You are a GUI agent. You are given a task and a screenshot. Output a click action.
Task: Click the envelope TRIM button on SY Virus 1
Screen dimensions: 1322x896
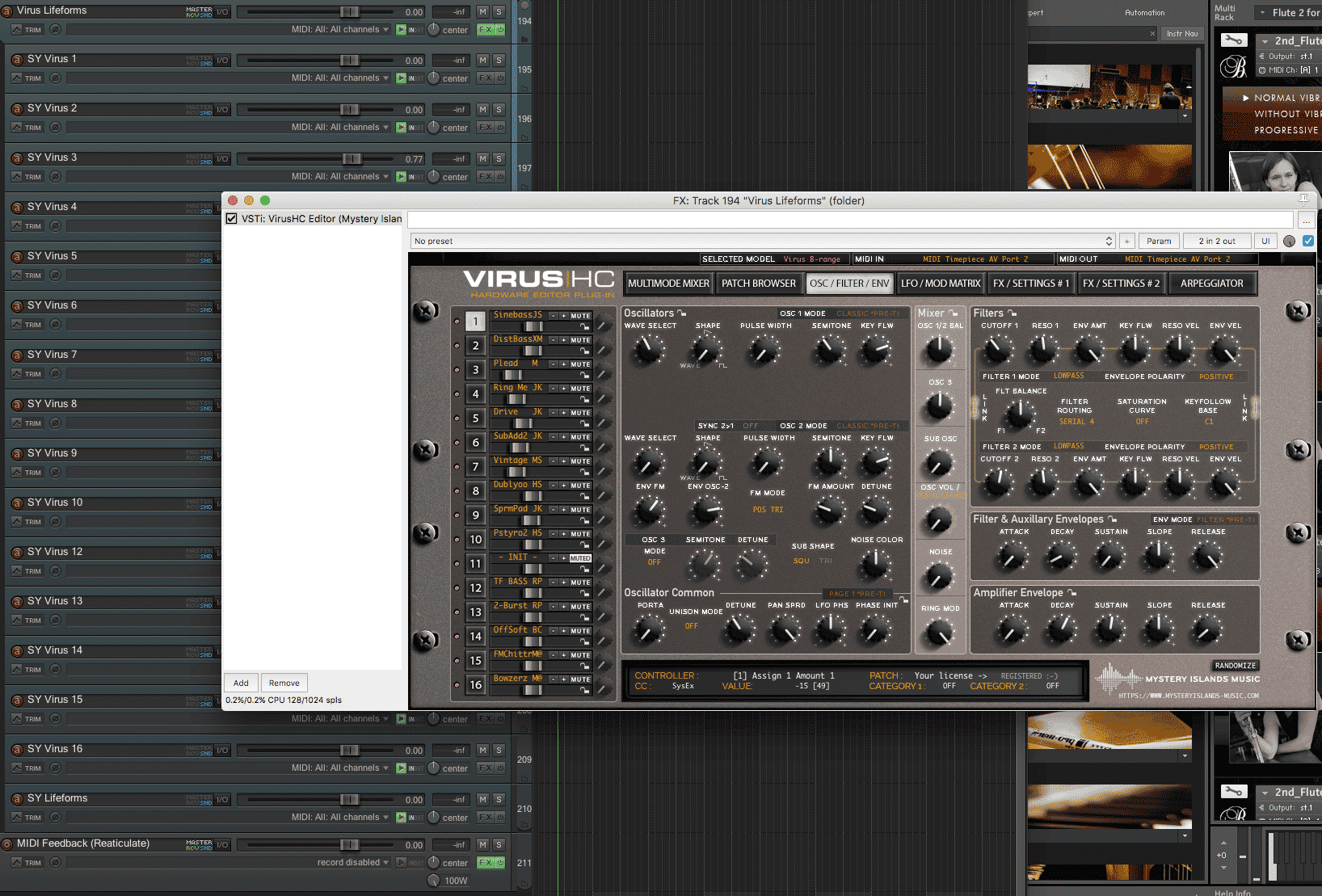tap(27, 78)
